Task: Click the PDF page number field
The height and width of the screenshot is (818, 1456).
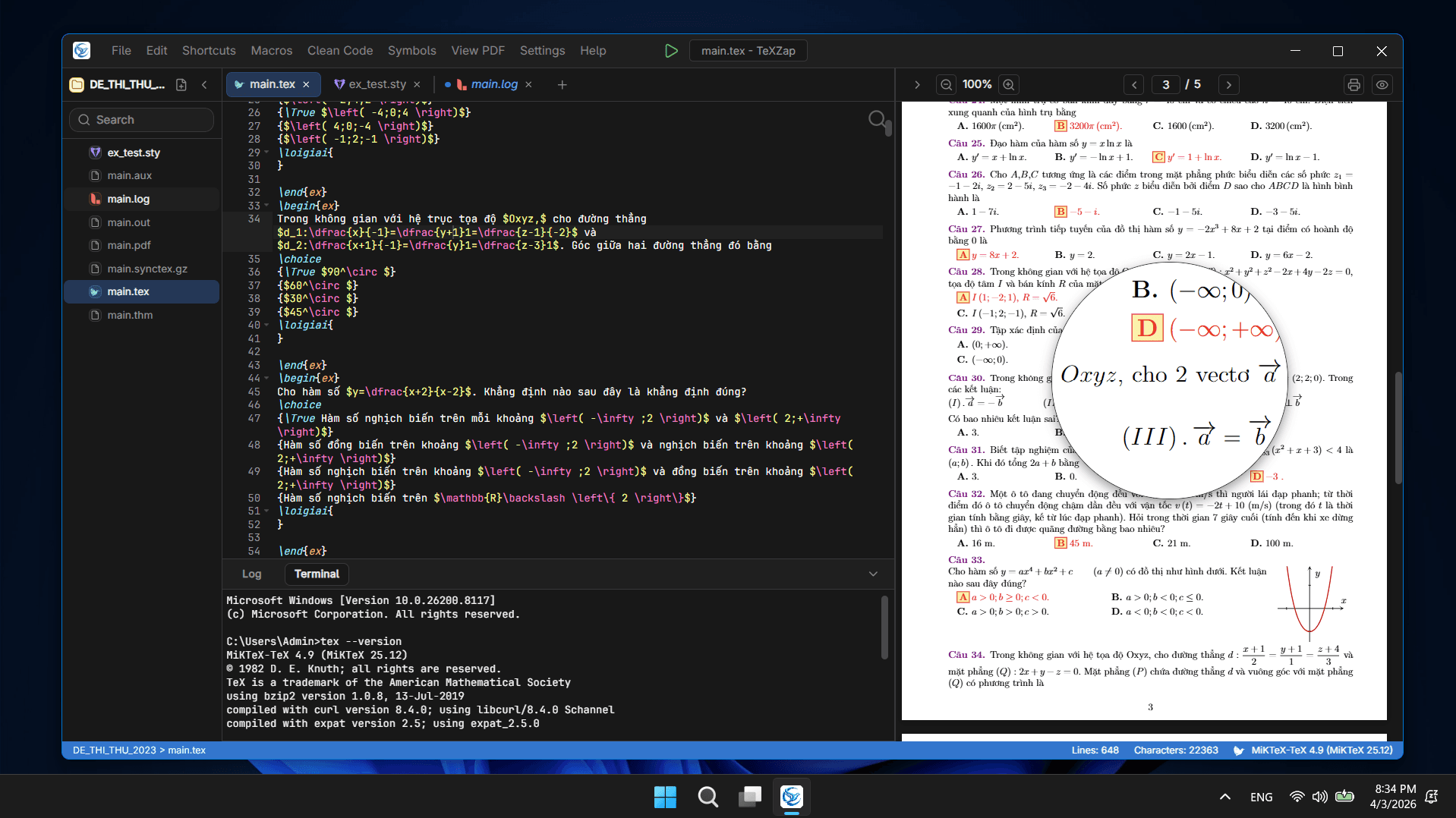Action: (1166, 85)
